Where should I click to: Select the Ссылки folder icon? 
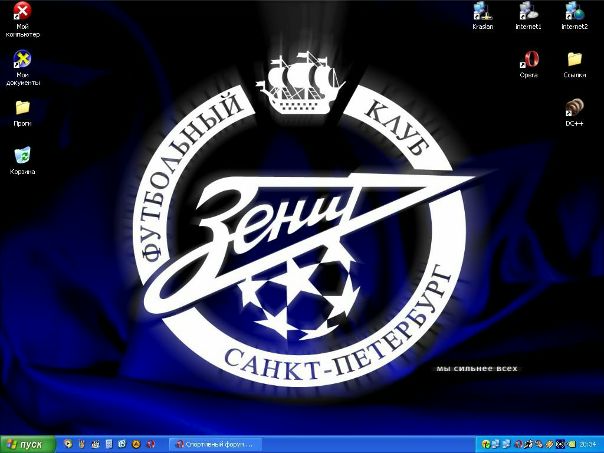574,59
